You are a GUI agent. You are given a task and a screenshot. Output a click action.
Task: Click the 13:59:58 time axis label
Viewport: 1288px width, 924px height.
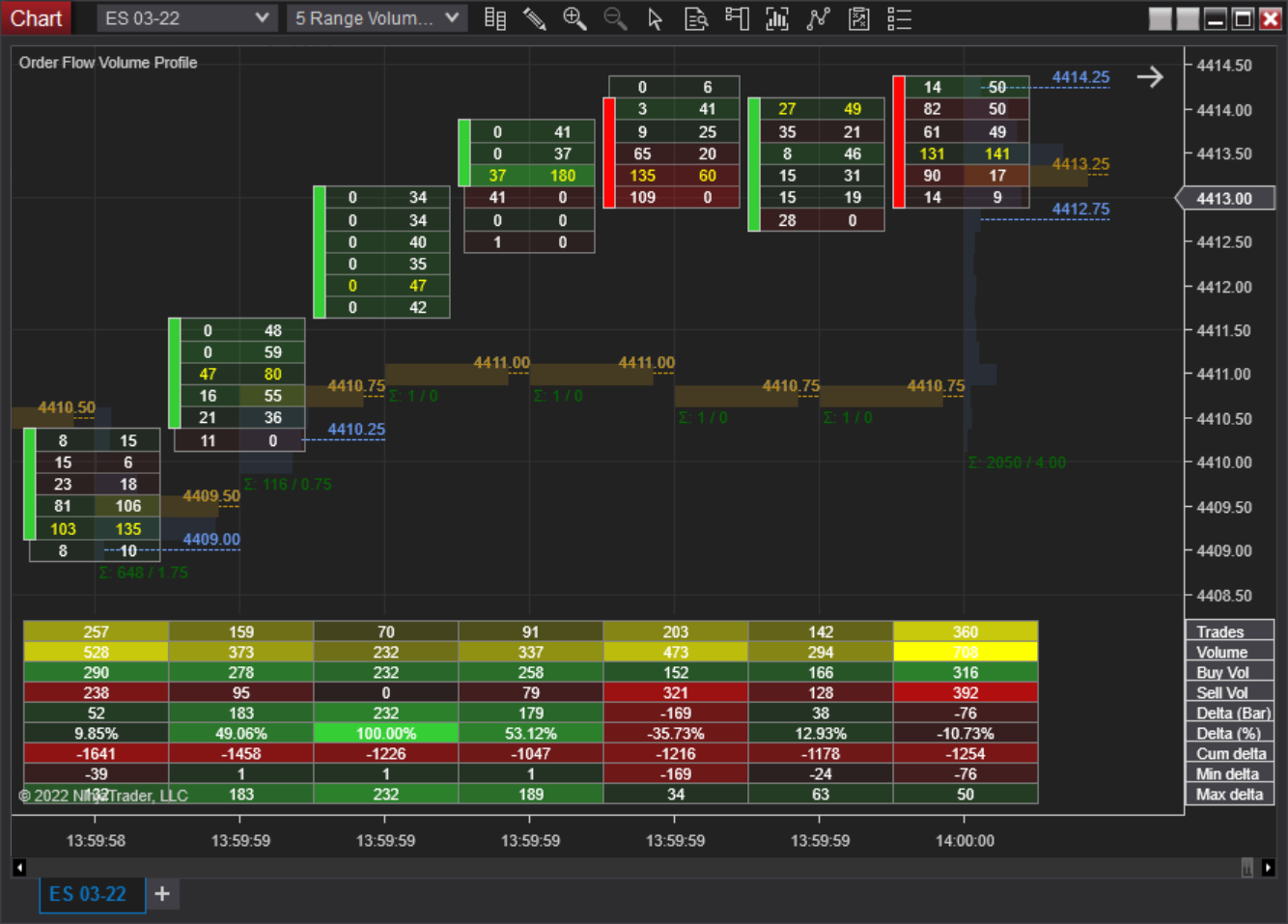tap(96, 840)
